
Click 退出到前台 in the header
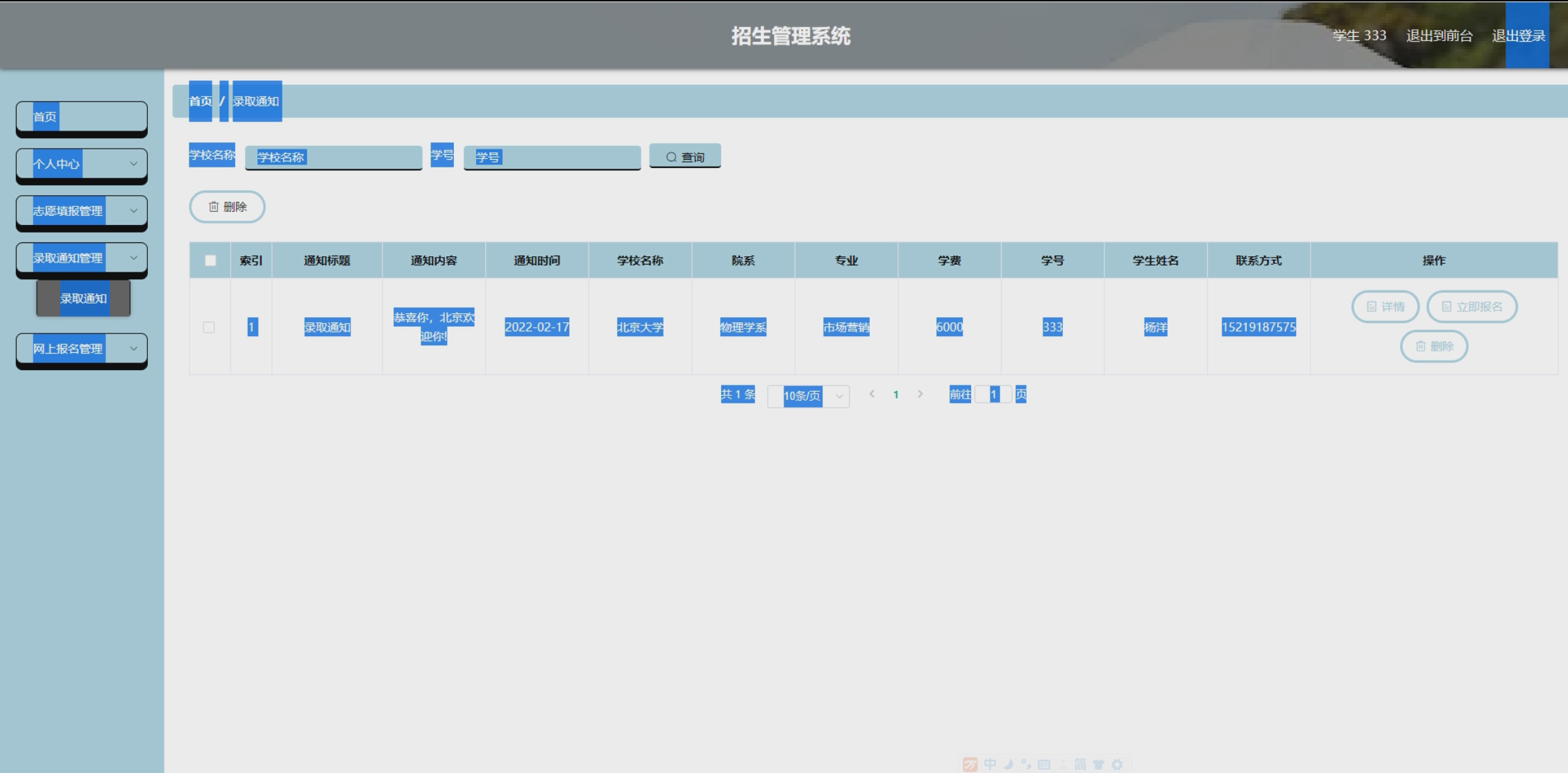[x=1439, y=36]
